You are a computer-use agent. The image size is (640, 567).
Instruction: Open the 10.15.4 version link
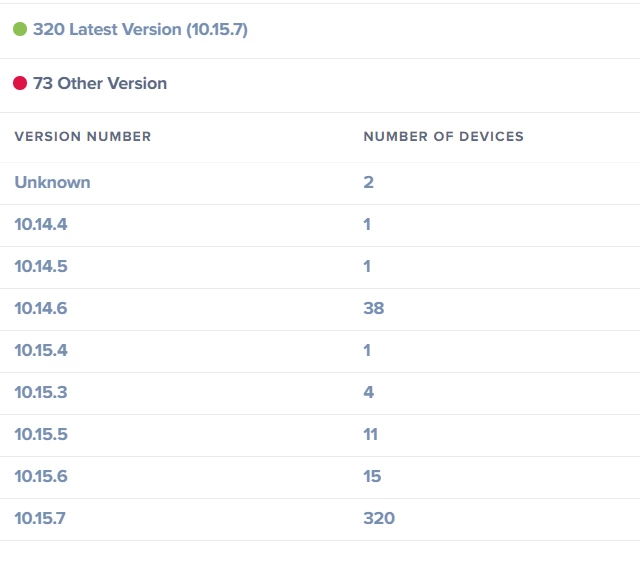[41, 351]
